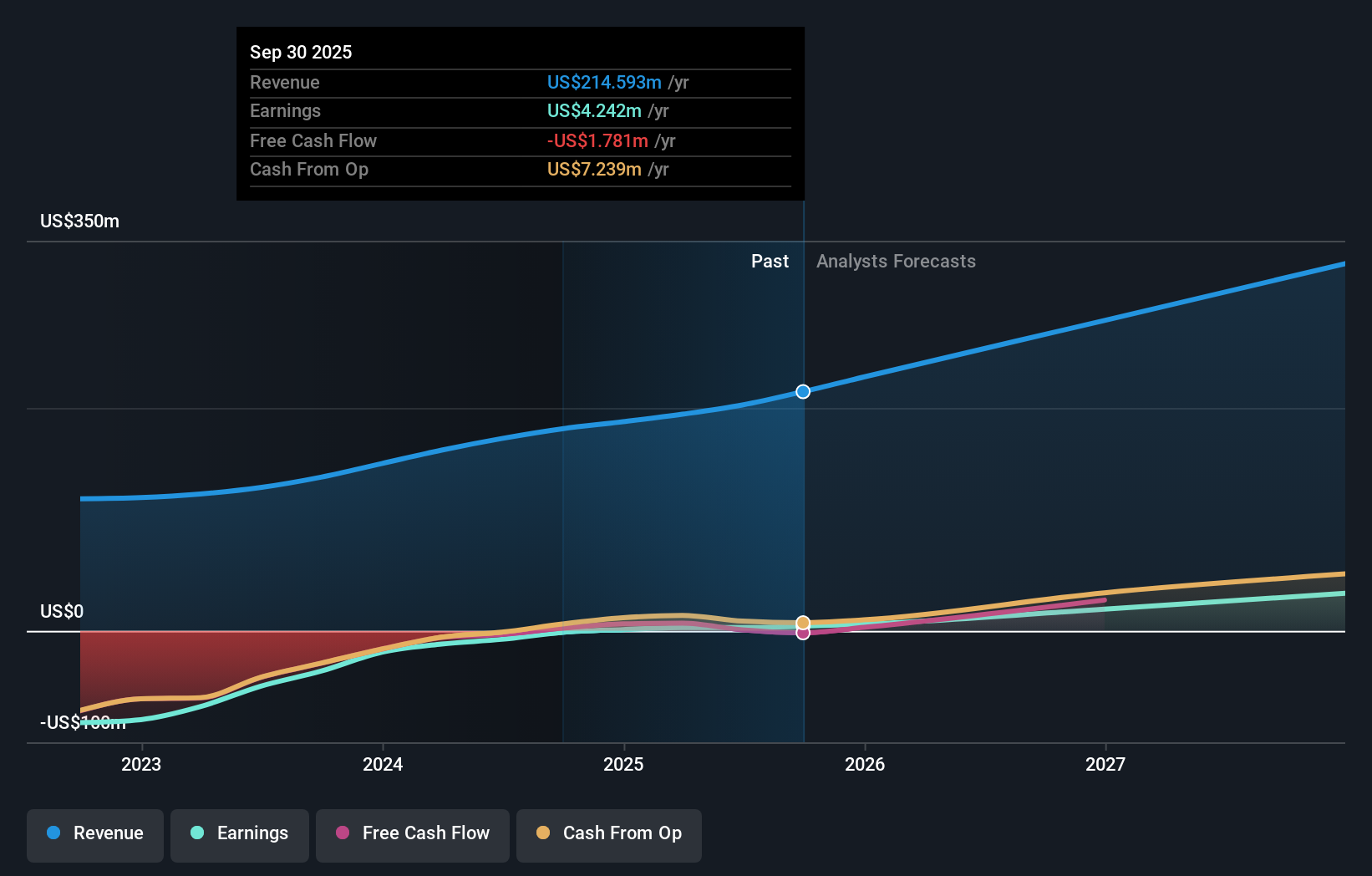Click the blue Revenue legend dot icon

(x=53, y=833)
